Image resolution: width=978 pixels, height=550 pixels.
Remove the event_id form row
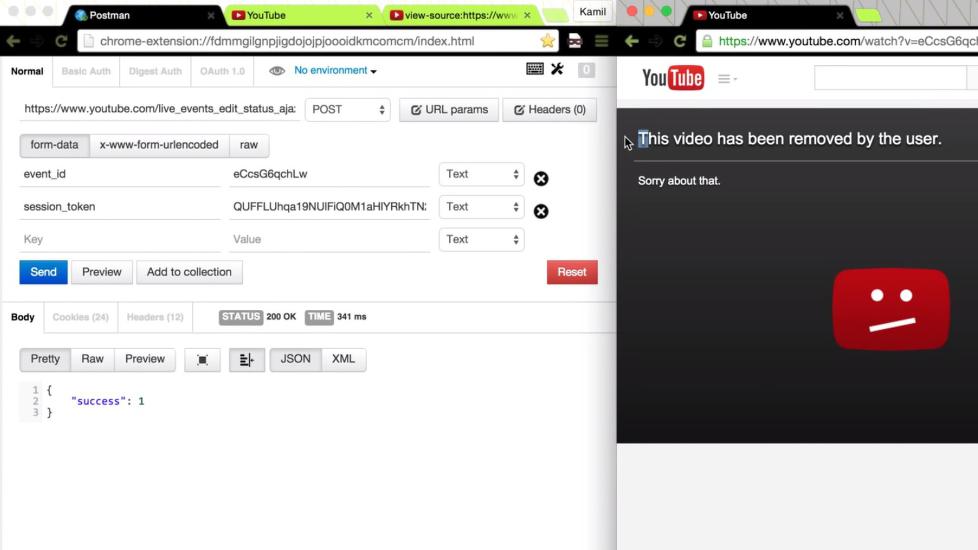[x=541, y=179]
